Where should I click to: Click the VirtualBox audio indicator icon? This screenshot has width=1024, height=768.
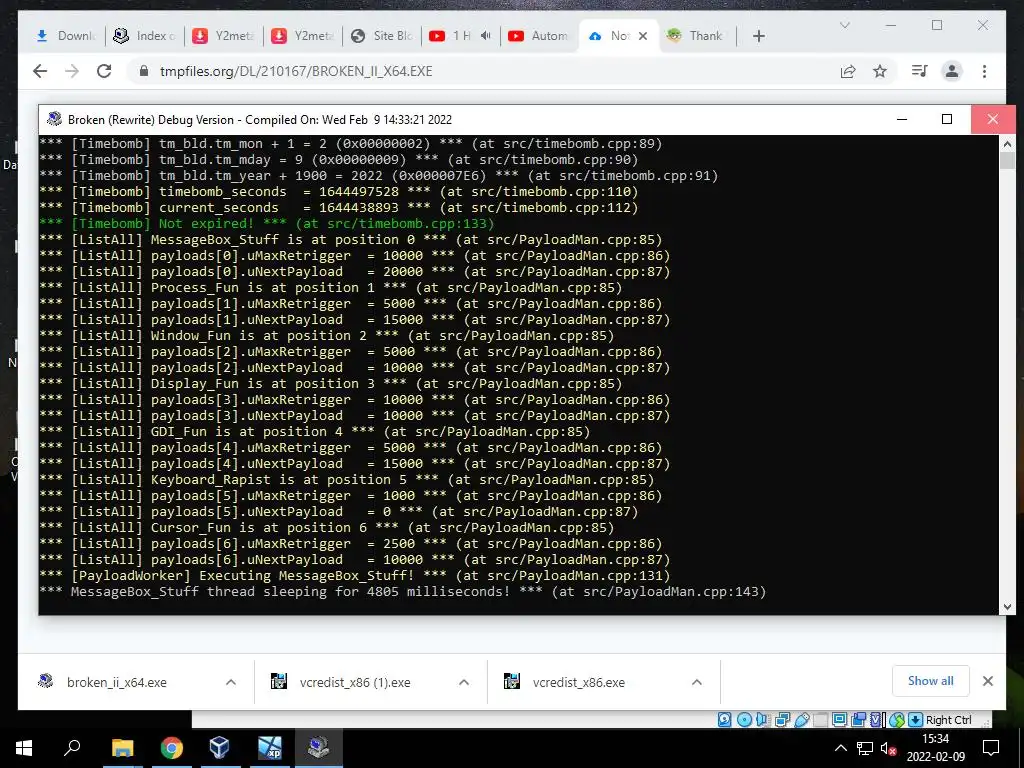pyautogui.click(x=762, y=720)
